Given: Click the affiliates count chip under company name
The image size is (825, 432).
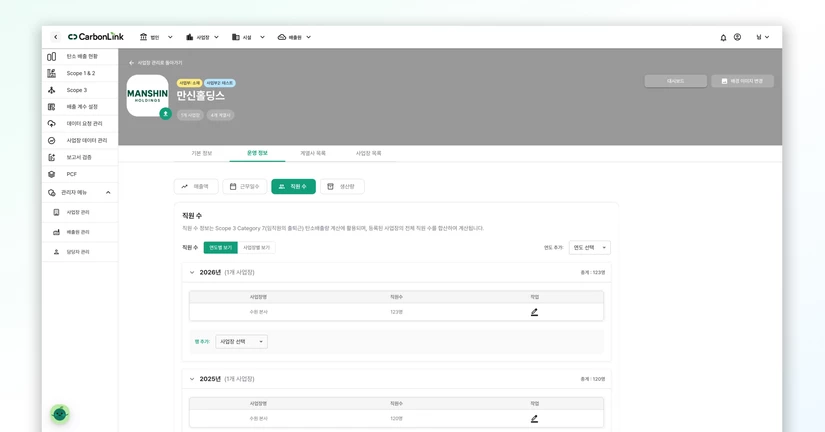Looking at the screenshot, I should pyautogui.click(x=220, y=115).
